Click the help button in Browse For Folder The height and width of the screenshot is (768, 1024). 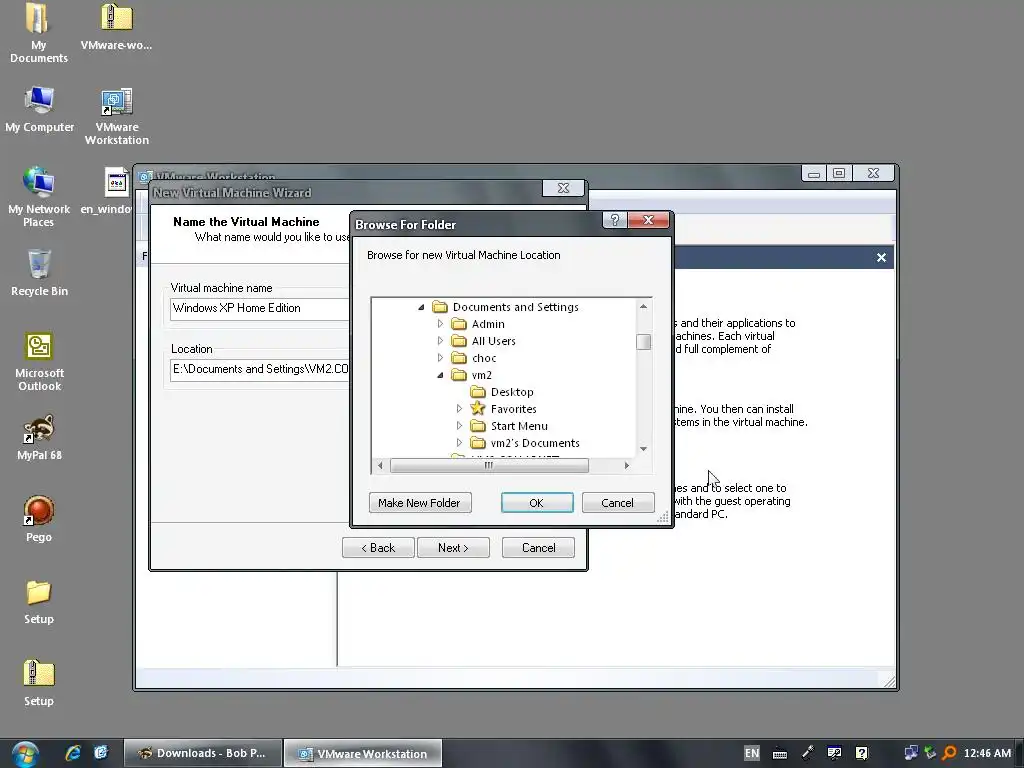615,220
